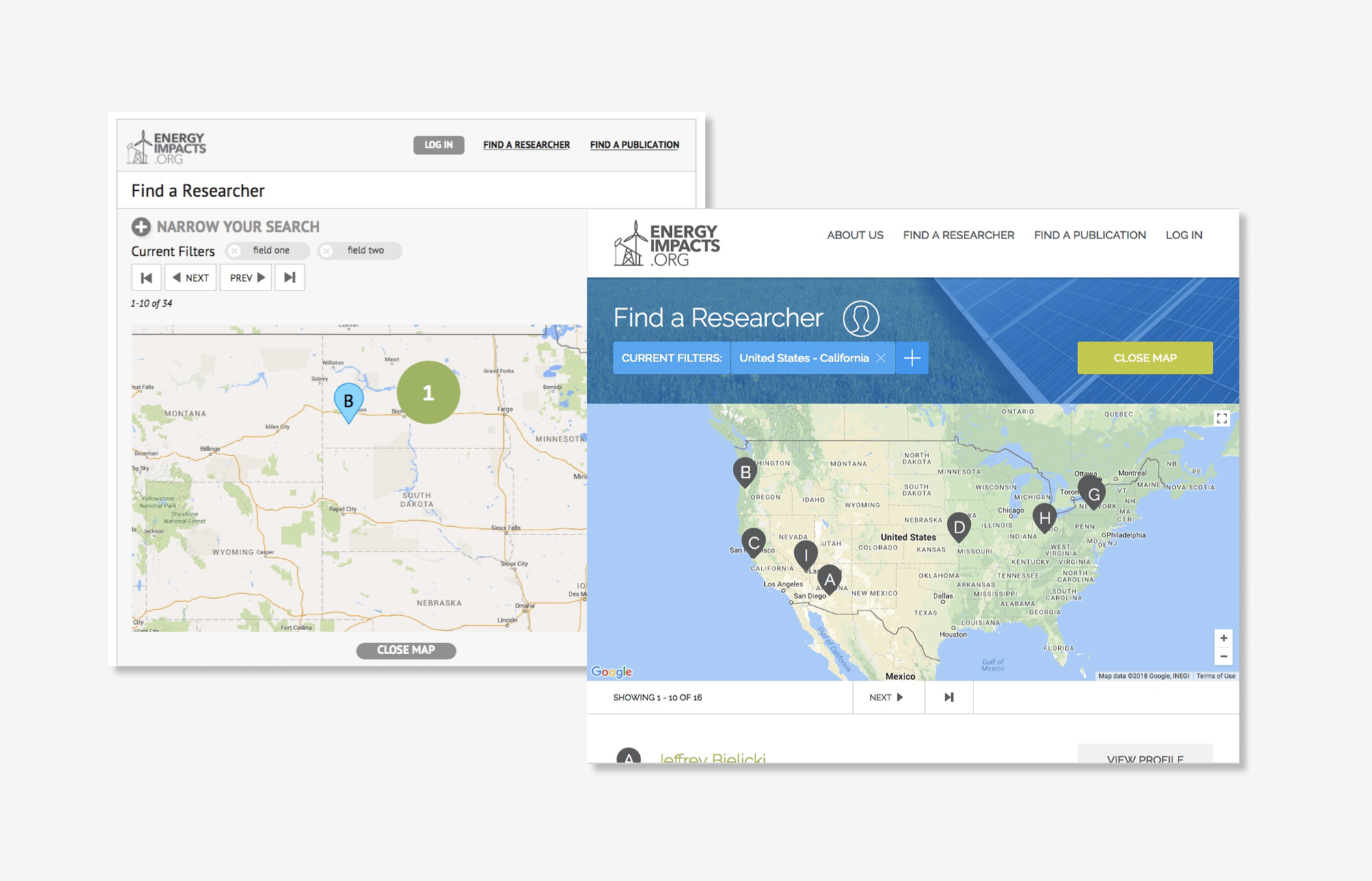Select map marker D near Missouri
This screenshot has height=881, width=1372.
pos(959,528)
